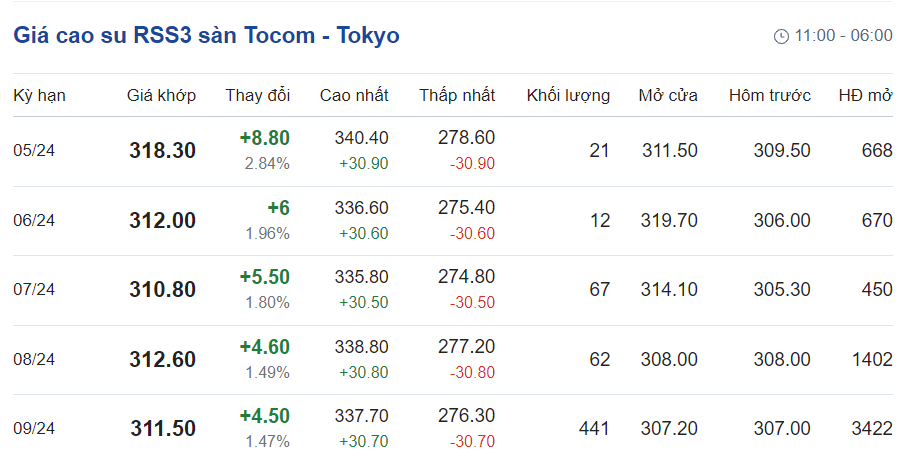Click the 318.30 matched price

tap(162, 151)
